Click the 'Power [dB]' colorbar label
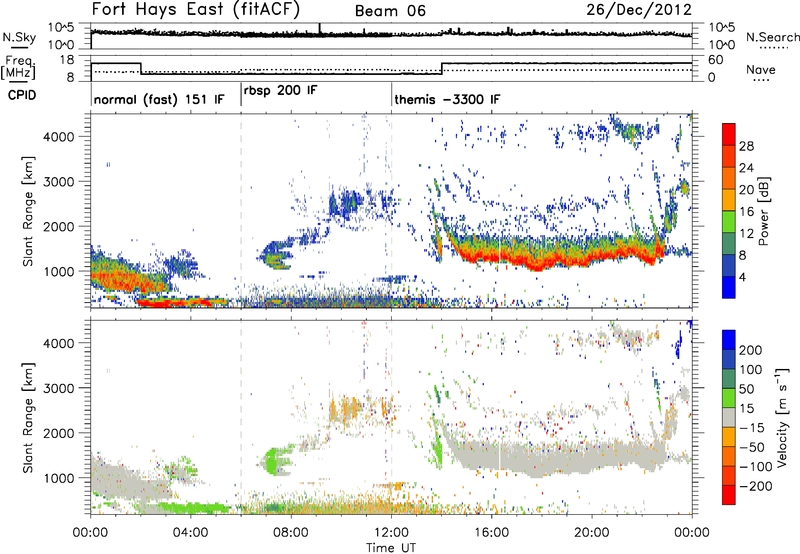800x554 pixels. [764, 211]
